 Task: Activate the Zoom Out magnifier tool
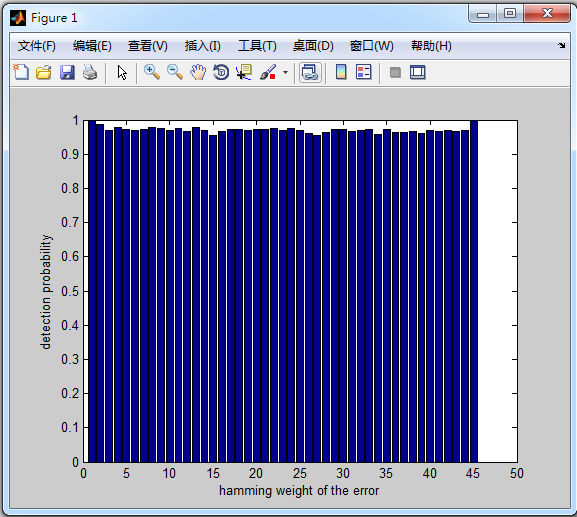(175, 72)
